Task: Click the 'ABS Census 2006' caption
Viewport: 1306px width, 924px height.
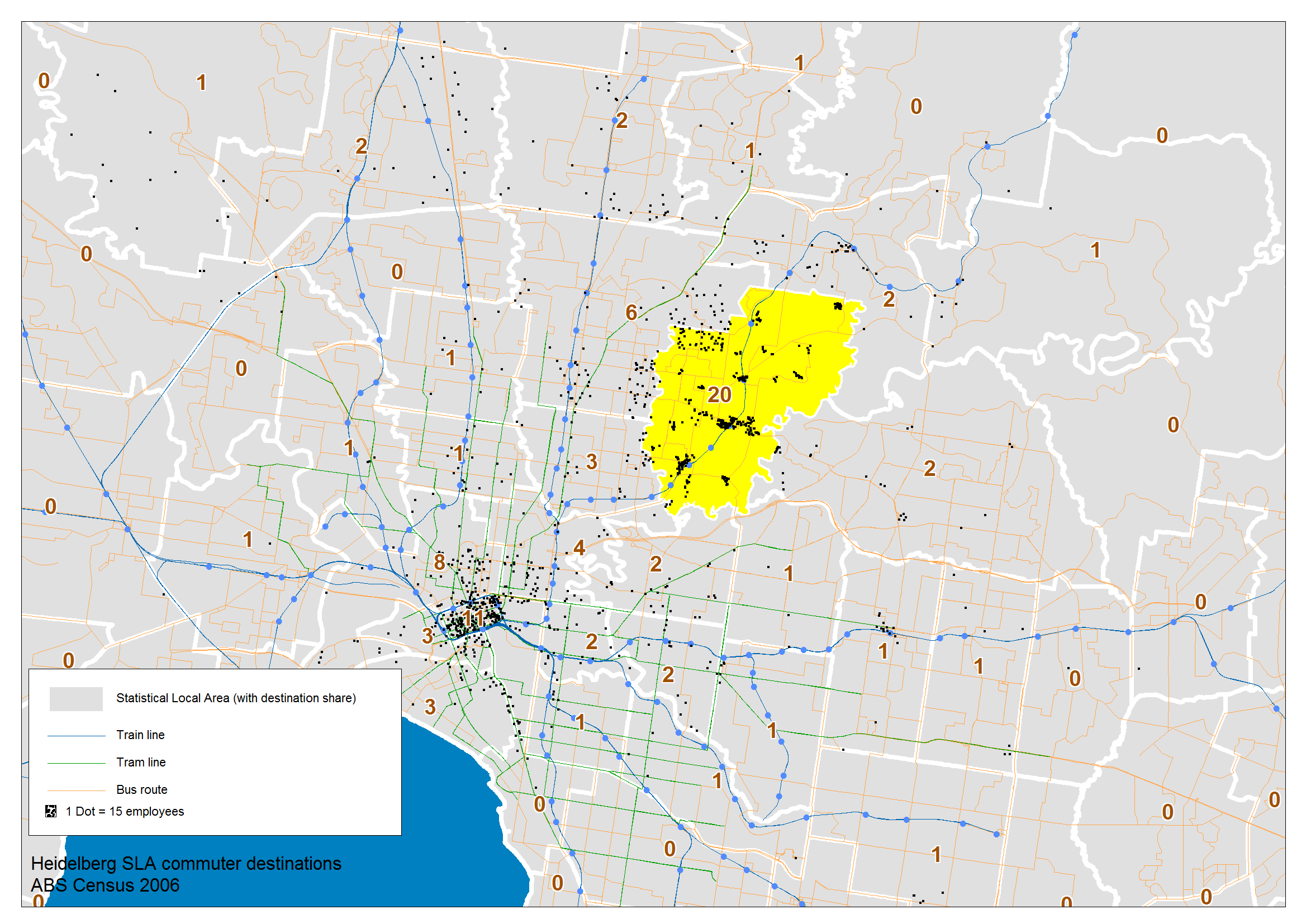Action: [x=105, y=885]
